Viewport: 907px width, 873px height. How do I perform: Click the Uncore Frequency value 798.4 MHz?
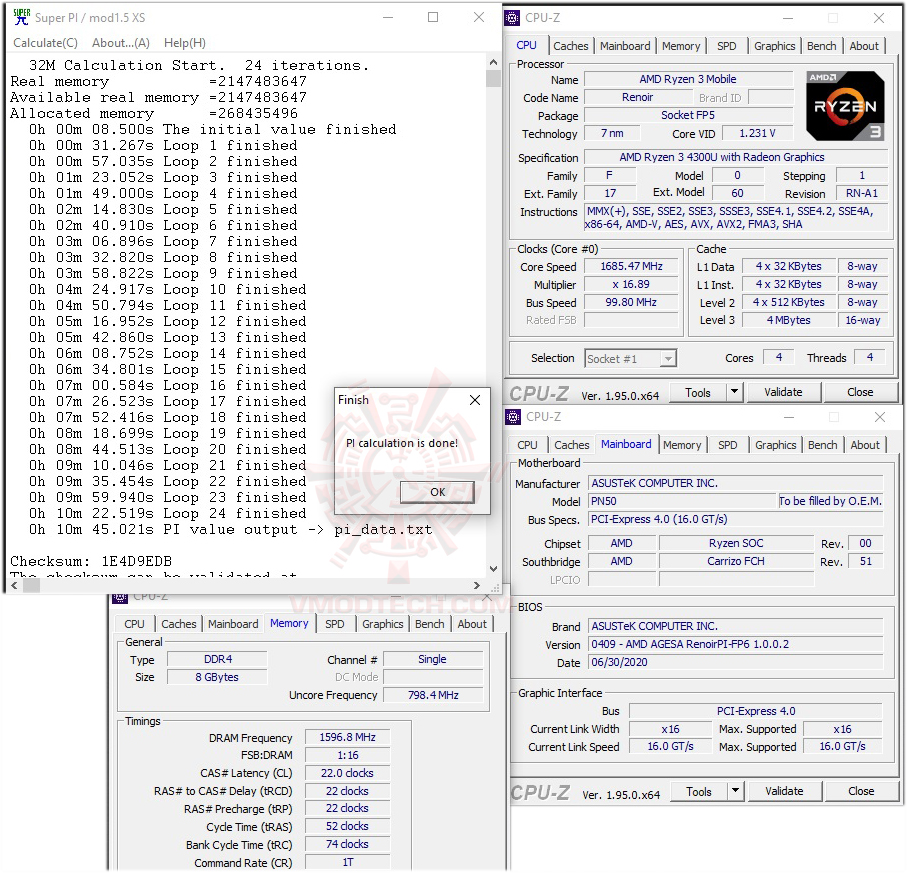pyautogui.click(x=433, y=695)
